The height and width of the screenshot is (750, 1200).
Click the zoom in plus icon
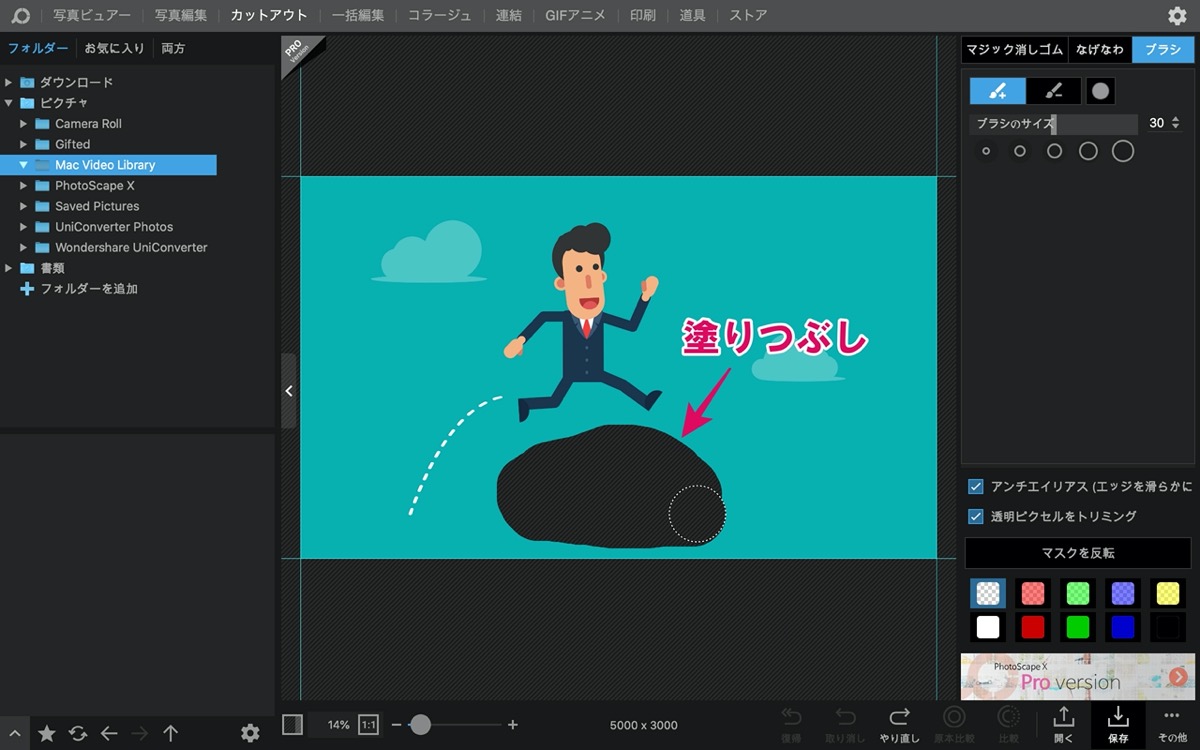click(513, 724)
